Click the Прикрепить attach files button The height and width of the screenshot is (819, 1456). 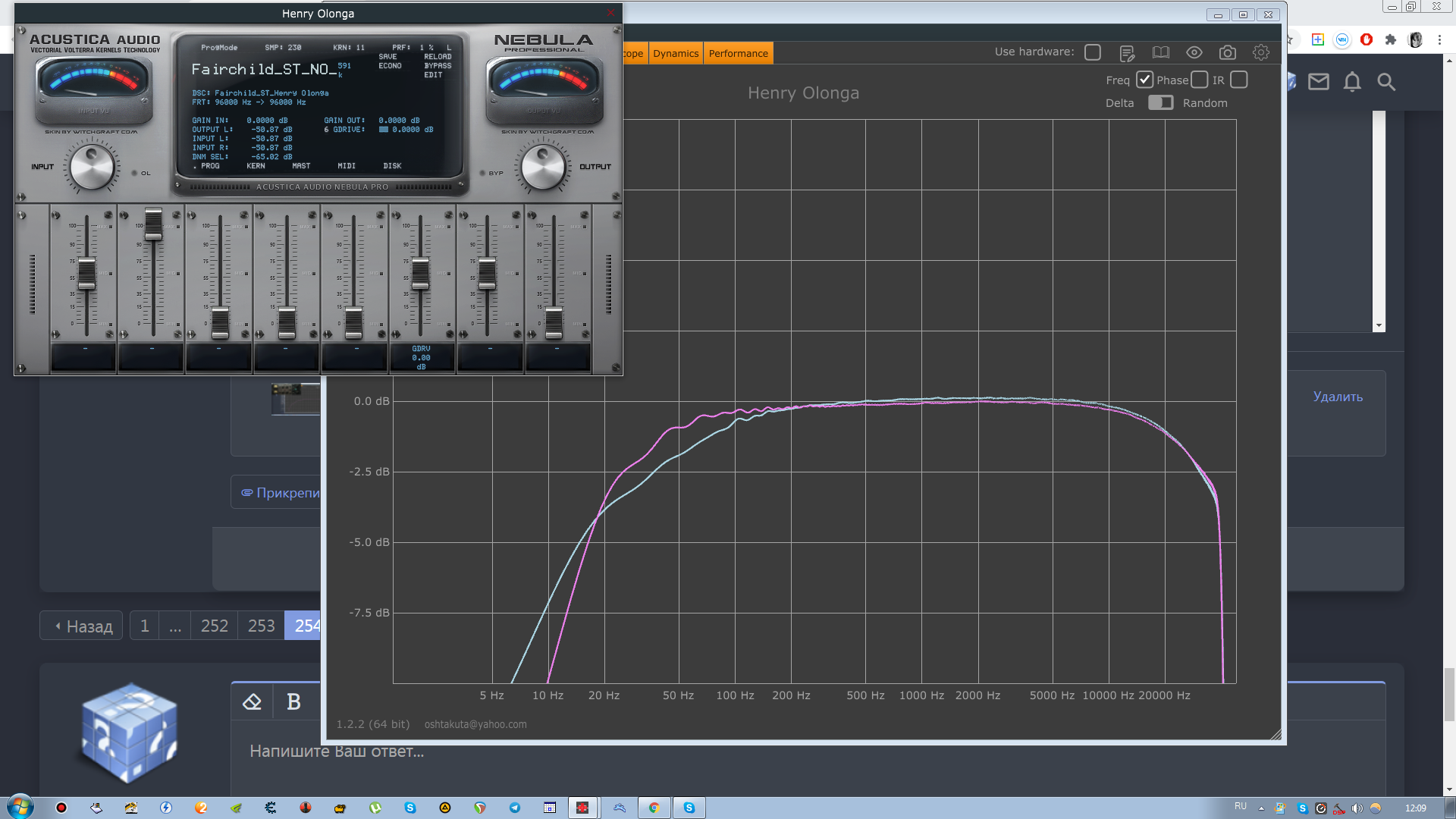277,493
